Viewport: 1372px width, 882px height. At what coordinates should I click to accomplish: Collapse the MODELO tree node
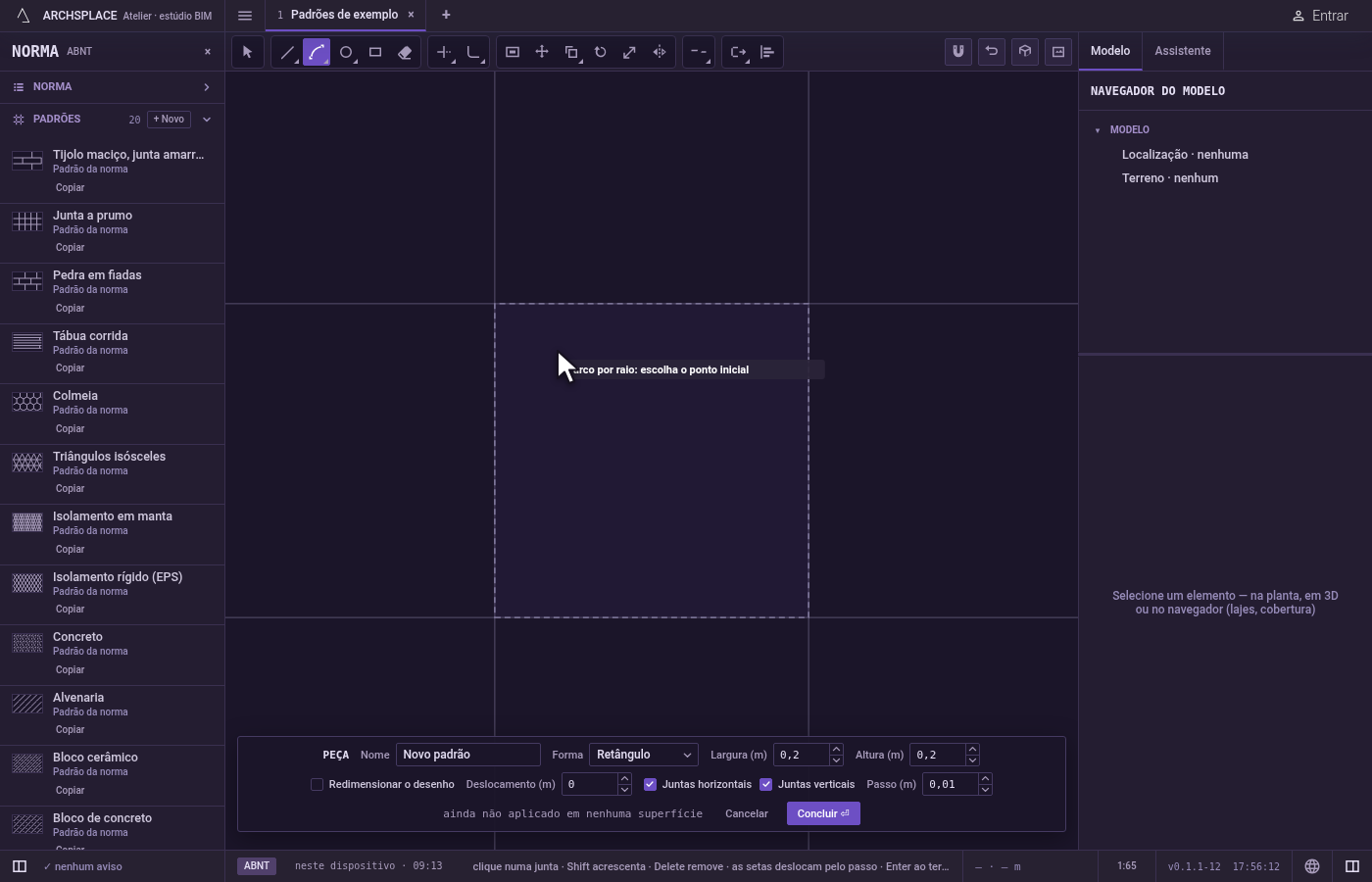tap(1098, 130)
